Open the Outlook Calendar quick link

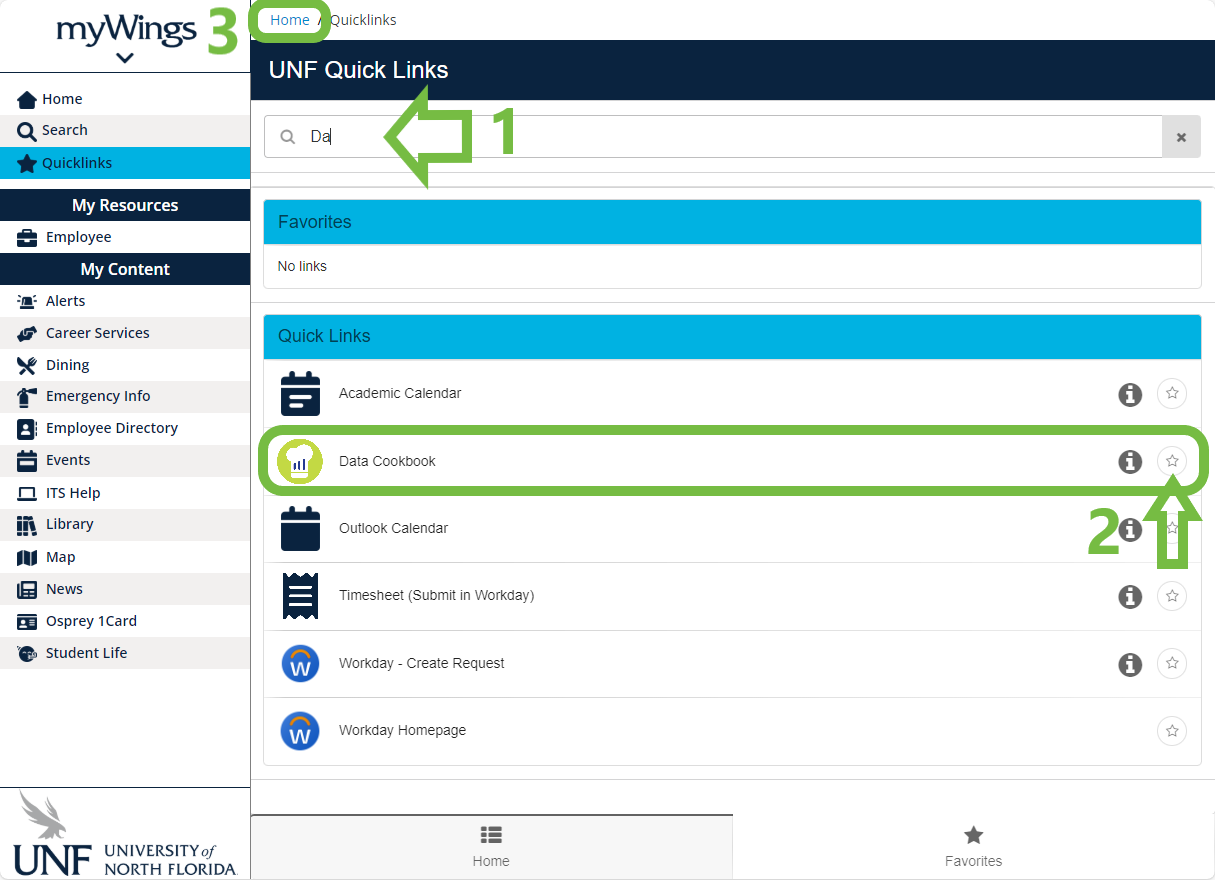coord(393,528)
